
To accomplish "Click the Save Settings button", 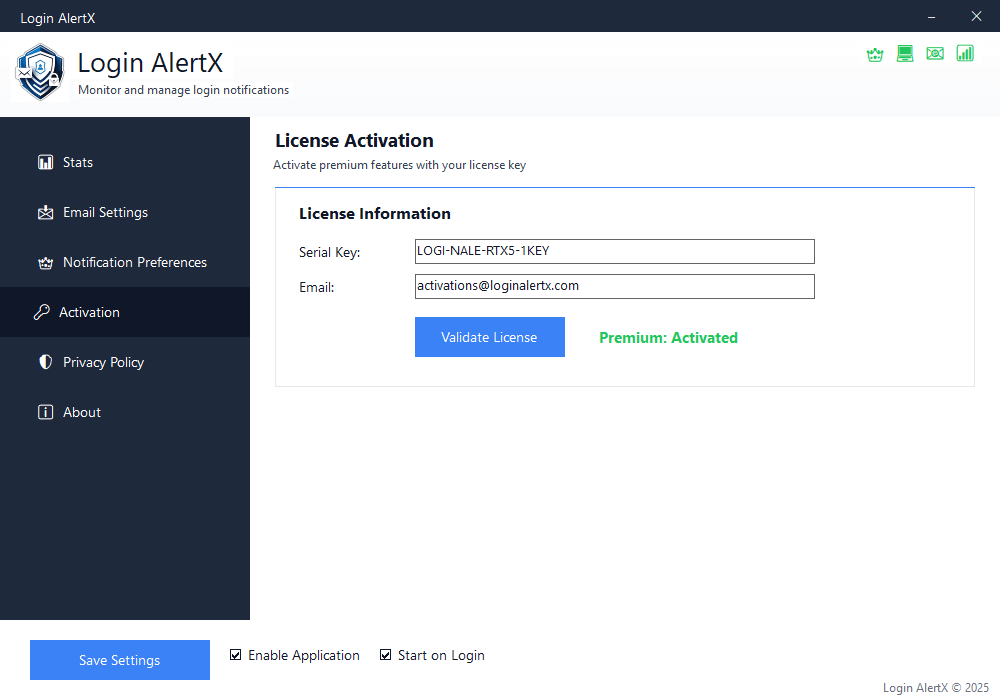I will point(120,660).
